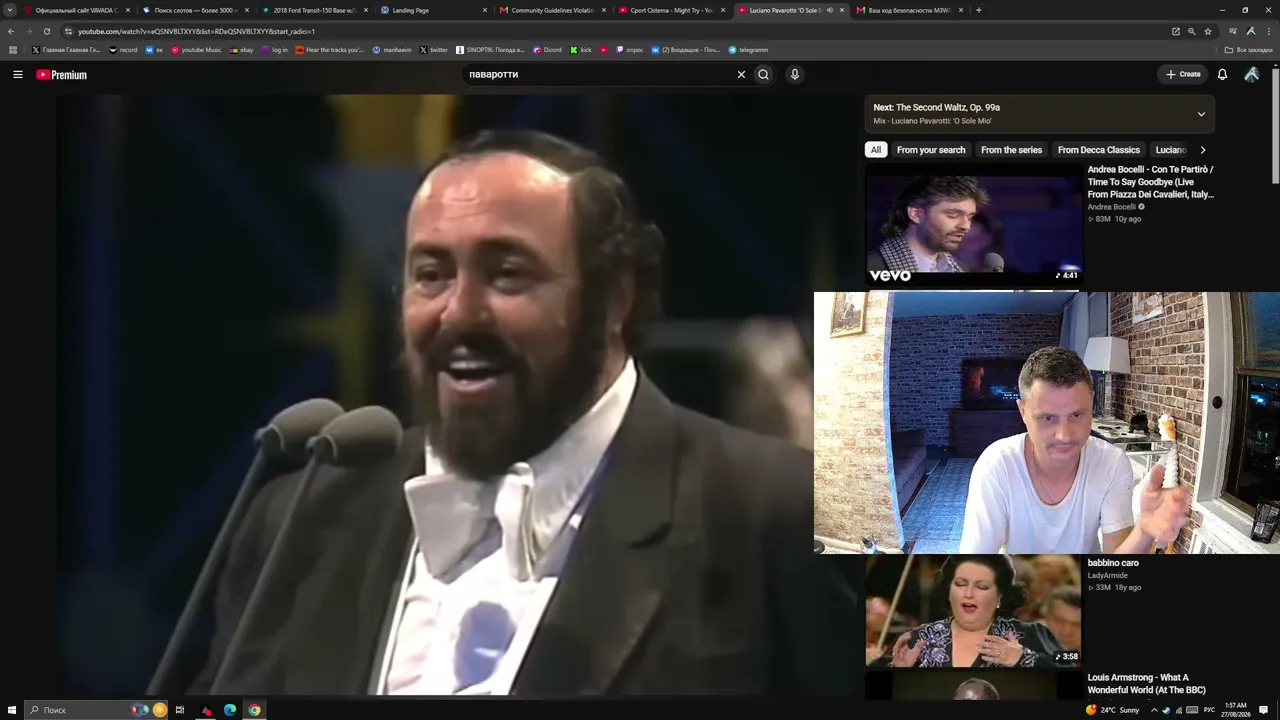
Task: Open the ebay bookmark
Action: click(241, 50)
